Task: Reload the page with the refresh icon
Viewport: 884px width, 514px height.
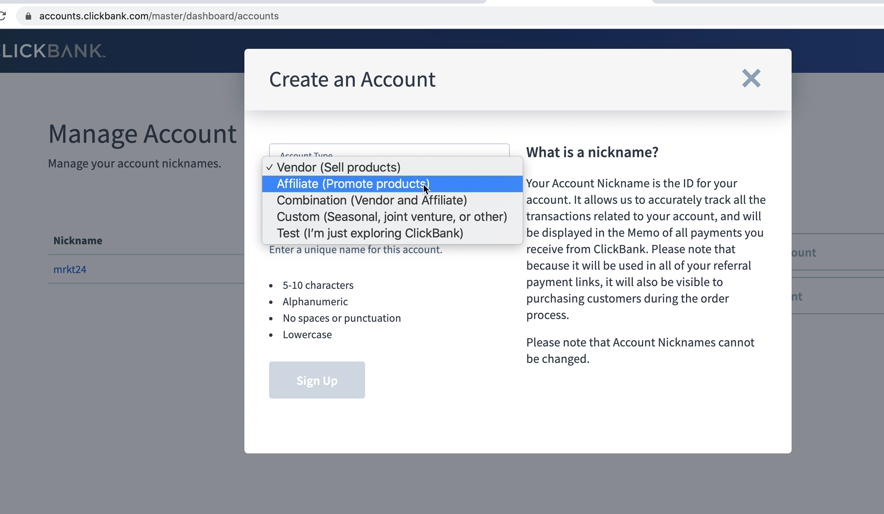Action: pos(3,16)
